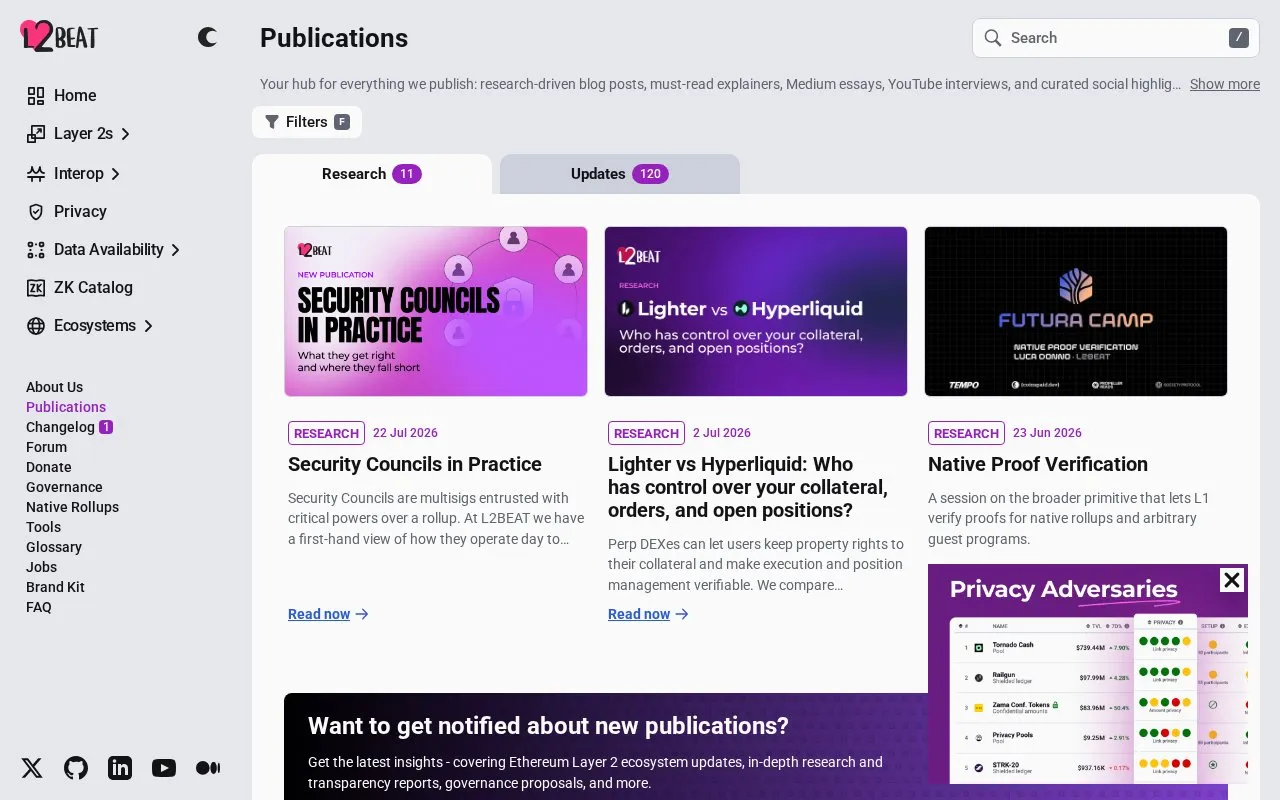Open the Brand Kit link

tap(55, 587)
